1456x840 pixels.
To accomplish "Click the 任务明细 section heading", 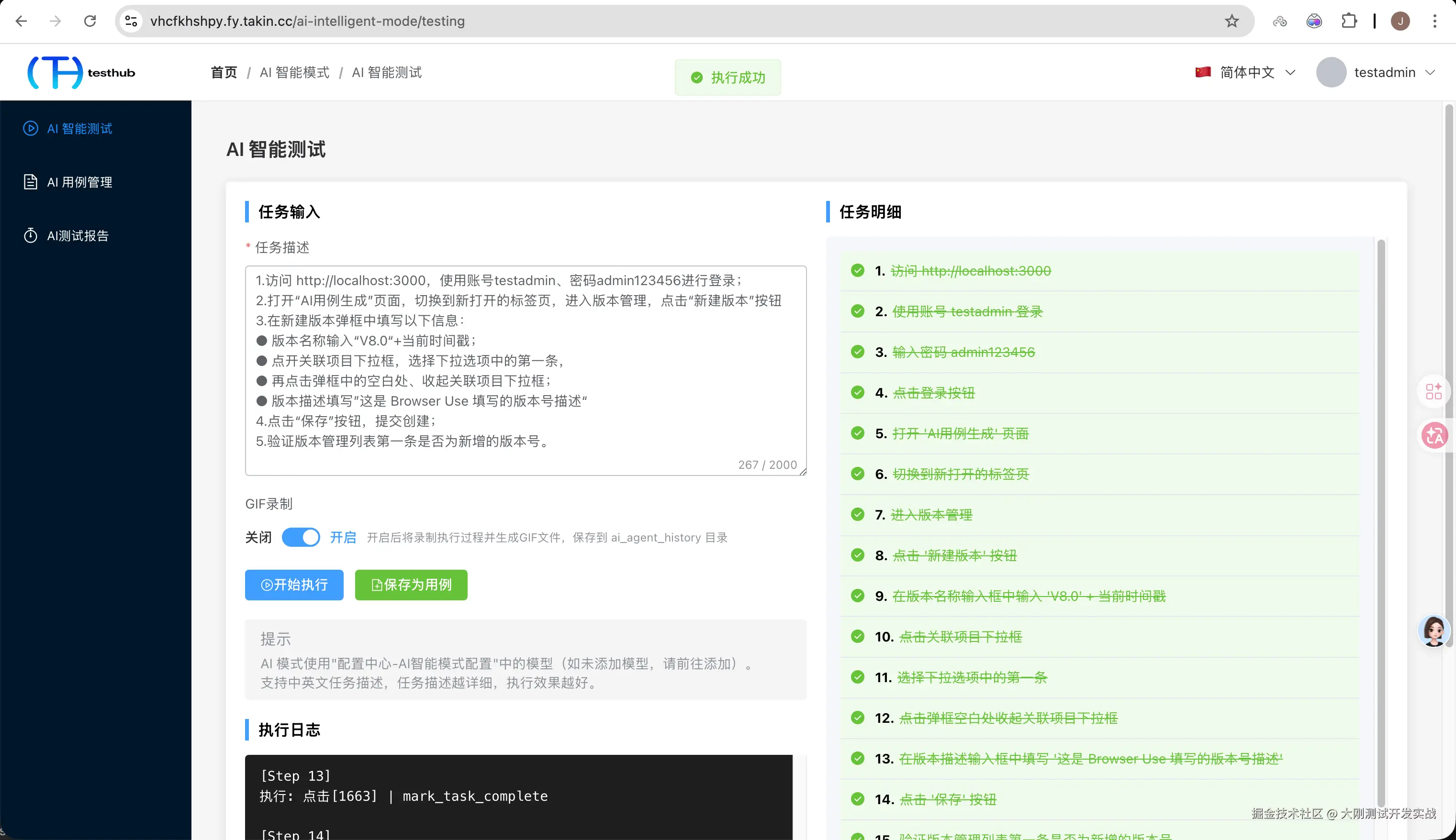I will click(870, 212).
